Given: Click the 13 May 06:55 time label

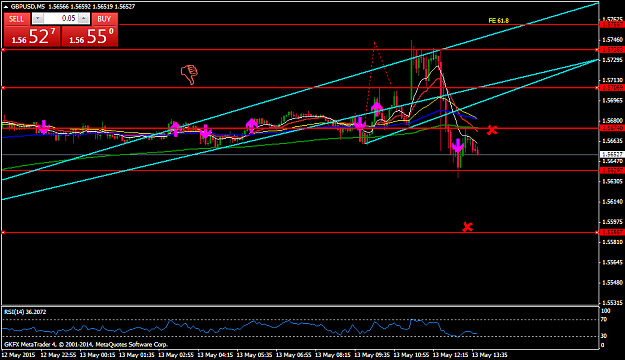Looking at the screenshot, I should [293, 355].
